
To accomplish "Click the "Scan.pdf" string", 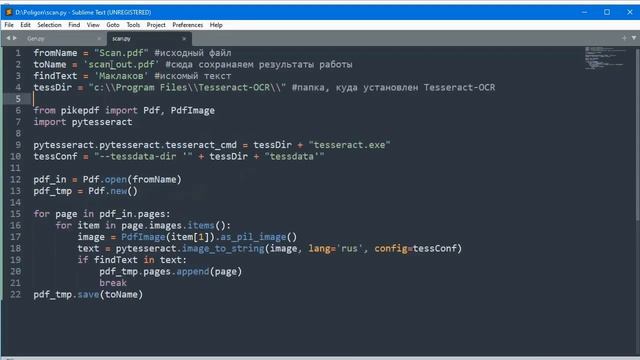I will pyautogui.click(x=121, y=53).
